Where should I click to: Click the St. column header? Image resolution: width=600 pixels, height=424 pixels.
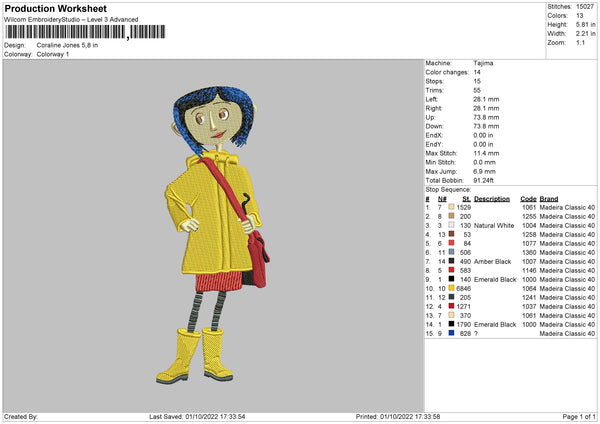466,198
